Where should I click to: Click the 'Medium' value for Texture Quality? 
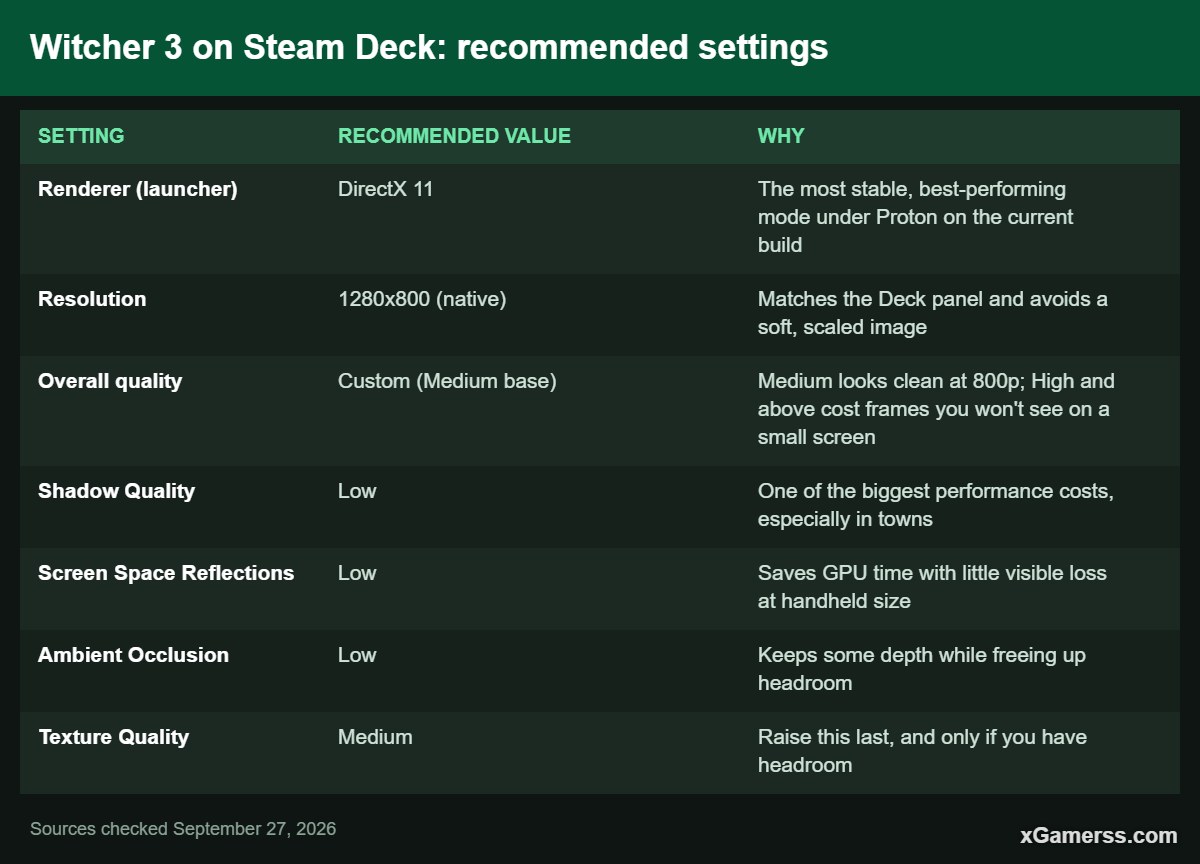pyautogui.click(x=375, y=737)
